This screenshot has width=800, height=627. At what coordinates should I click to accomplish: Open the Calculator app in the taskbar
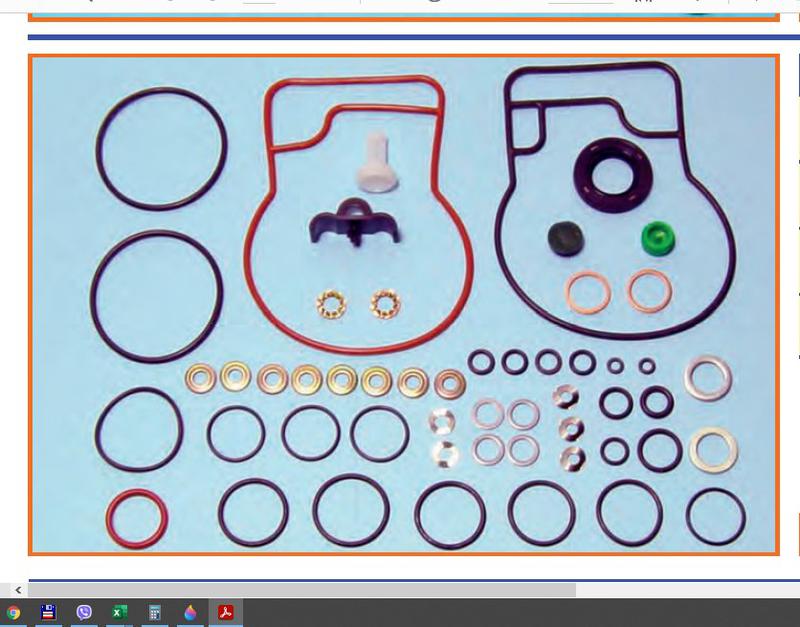pyautogui.click(x=155, y=612)
